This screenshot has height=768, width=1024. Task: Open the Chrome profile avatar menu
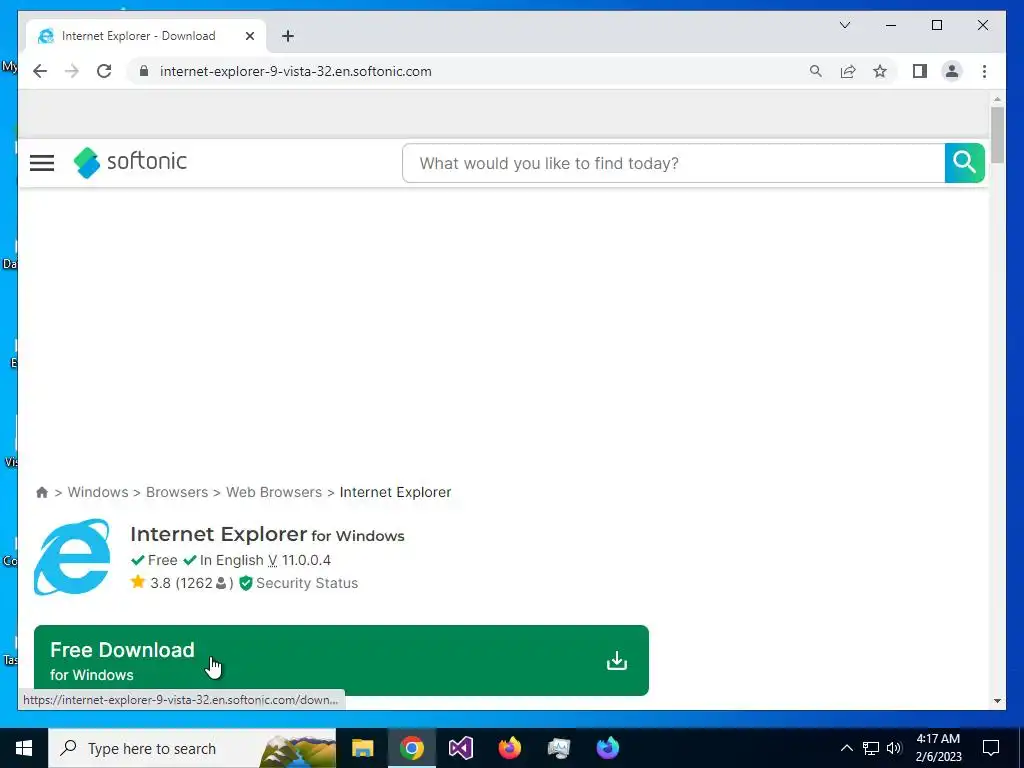(x=952, y=71)
